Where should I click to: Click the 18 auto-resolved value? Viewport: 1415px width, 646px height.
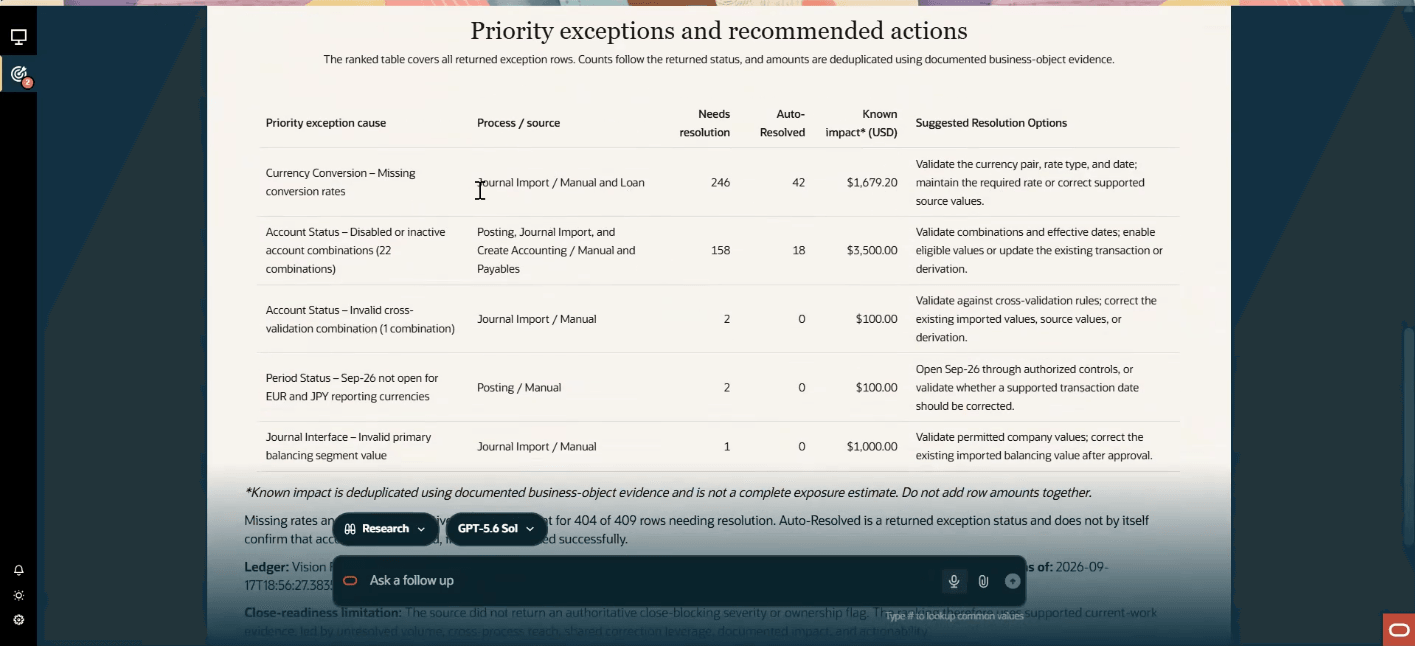tap(798, 251)
